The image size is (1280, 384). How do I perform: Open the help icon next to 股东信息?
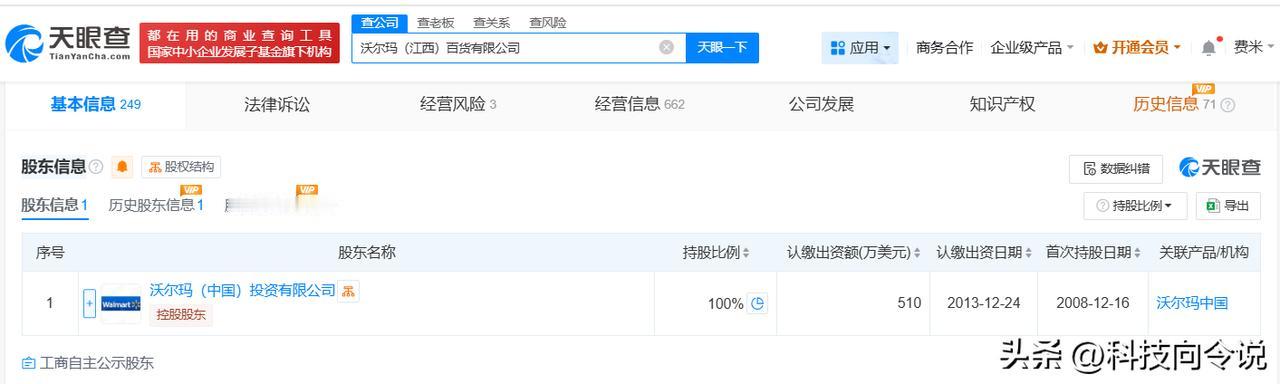[x=96, y=167]
